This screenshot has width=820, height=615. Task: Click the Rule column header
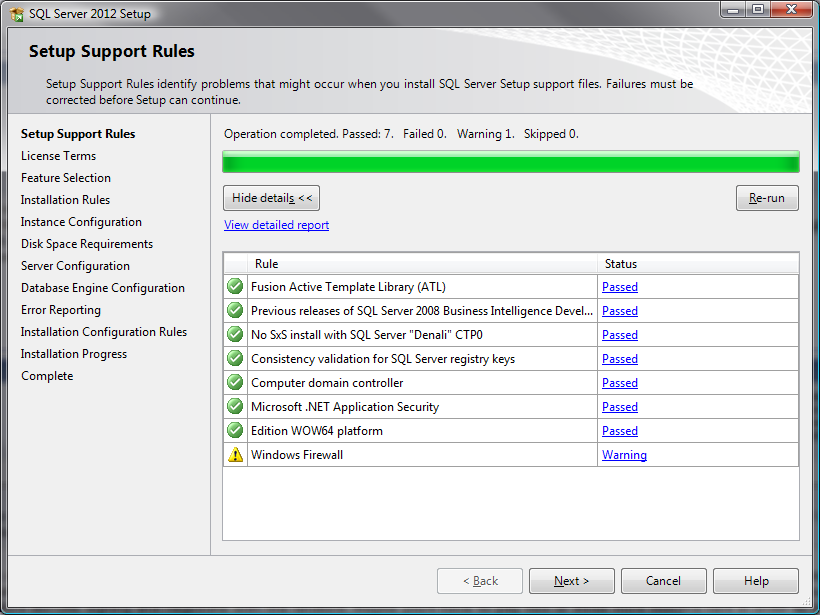[423, 264]
